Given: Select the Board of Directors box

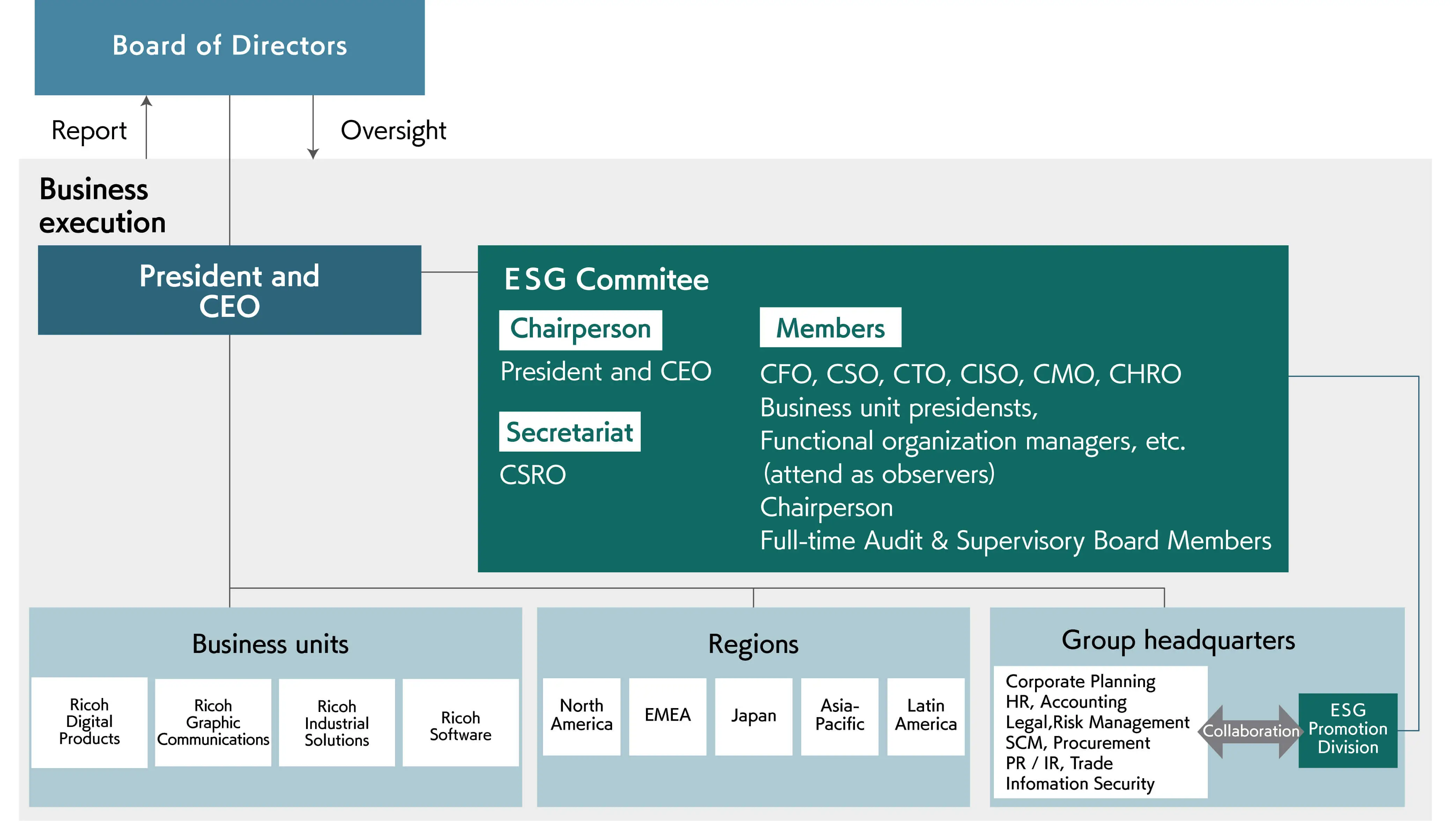Looking at the screenshot, I should 230,46.
